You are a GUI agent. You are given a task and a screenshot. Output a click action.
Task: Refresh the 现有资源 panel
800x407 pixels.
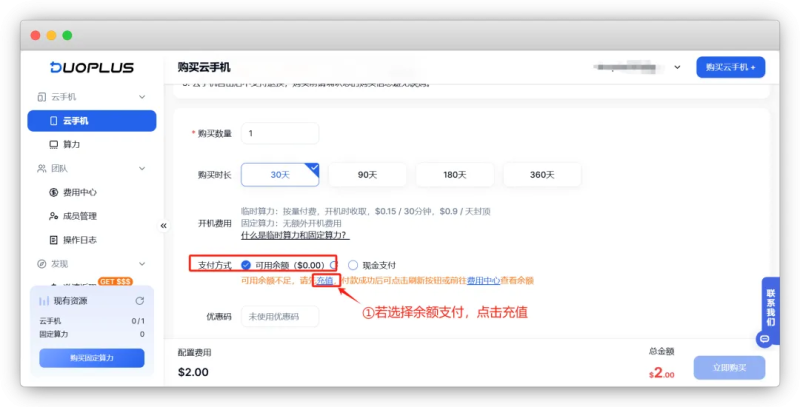pos(139,301)
